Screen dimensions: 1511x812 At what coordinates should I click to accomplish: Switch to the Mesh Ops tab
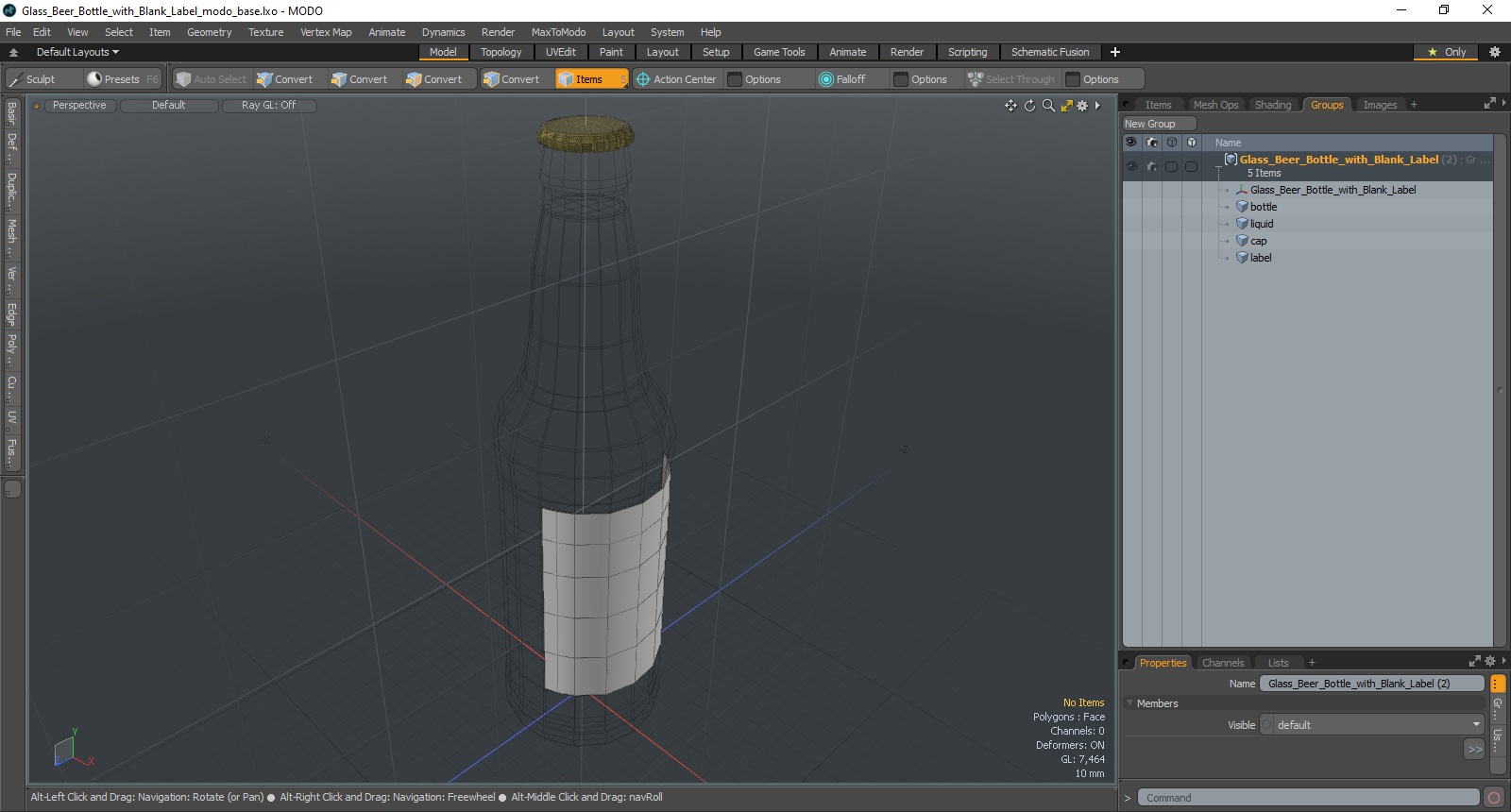coord(1214,105)
